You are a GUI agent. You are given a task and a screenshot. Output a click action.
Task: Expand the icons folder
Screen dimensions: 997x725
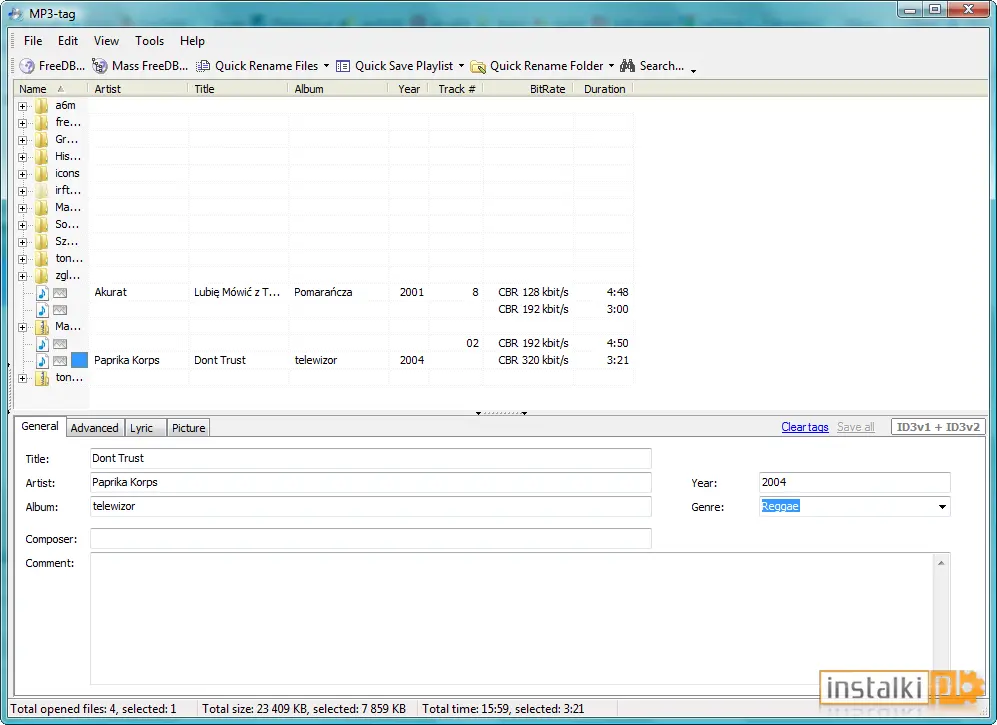tap(23, 174)
